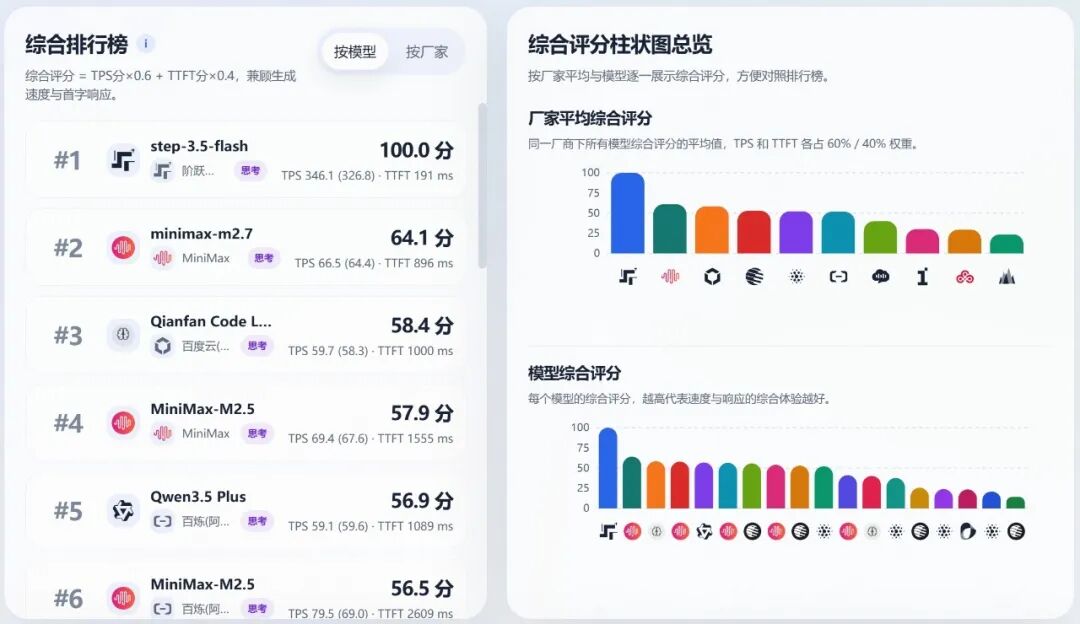Click the Qianfan Code model logo in row #3

point(123,335)
